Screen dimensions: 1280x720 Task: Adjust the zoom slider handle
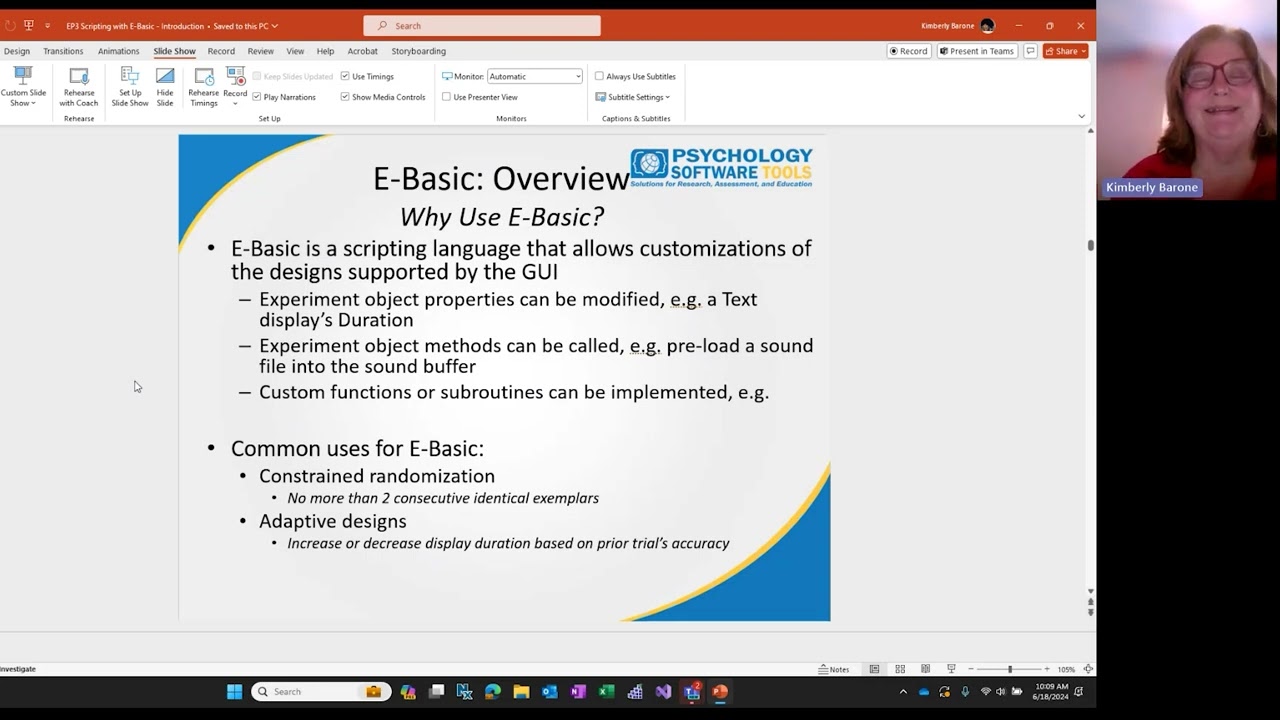tap(1010, 669)
